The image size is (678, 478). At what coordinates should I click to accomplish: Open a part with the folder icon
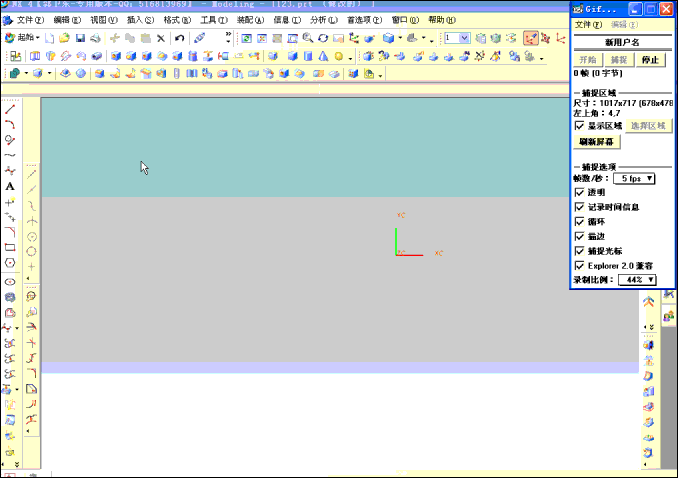click(64, 38)
